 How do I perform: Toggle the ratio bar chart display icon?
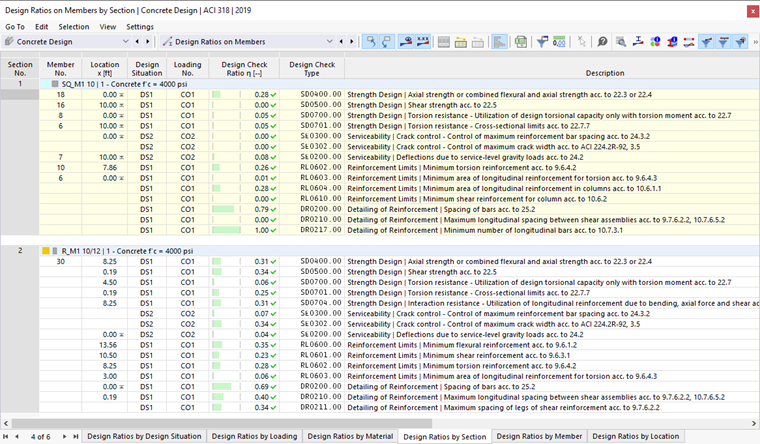point(499,42)
